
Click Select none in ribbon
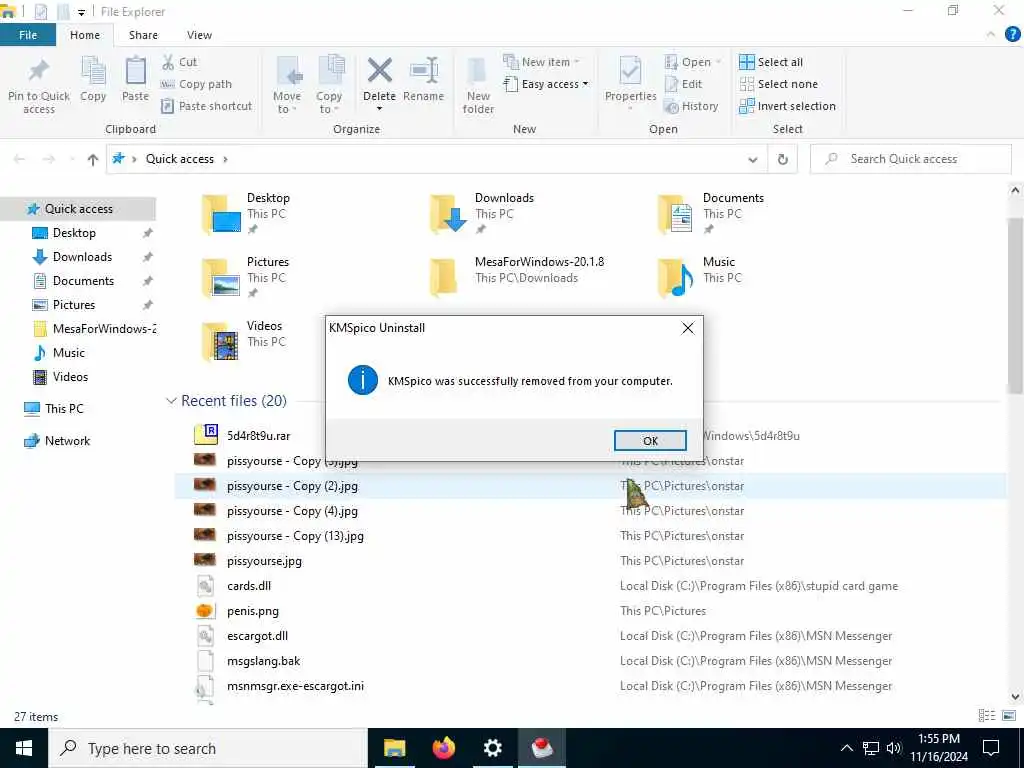pos(778,84)
